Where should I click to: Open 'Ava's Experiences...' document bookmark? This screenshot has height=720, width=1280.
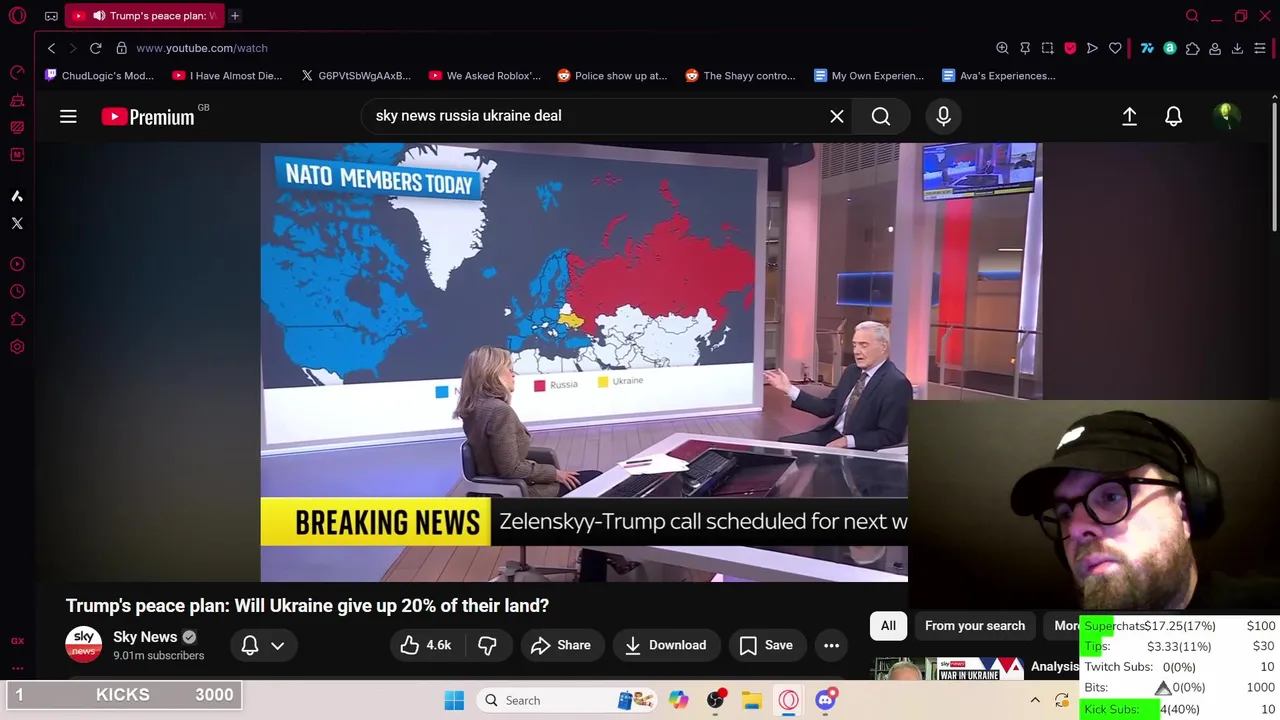coord(998,76)
